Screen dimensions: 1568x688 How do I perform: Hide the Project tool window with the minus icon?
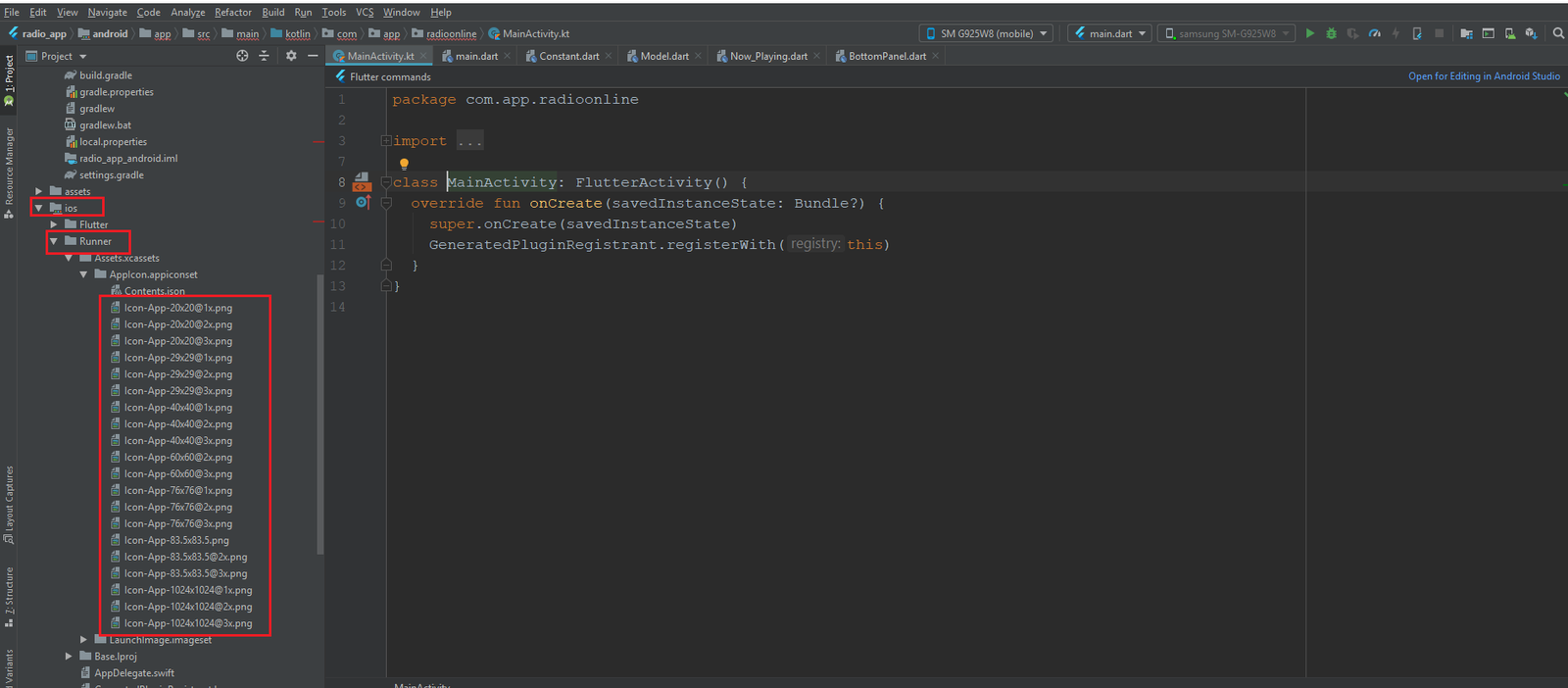tap(313, 56)
